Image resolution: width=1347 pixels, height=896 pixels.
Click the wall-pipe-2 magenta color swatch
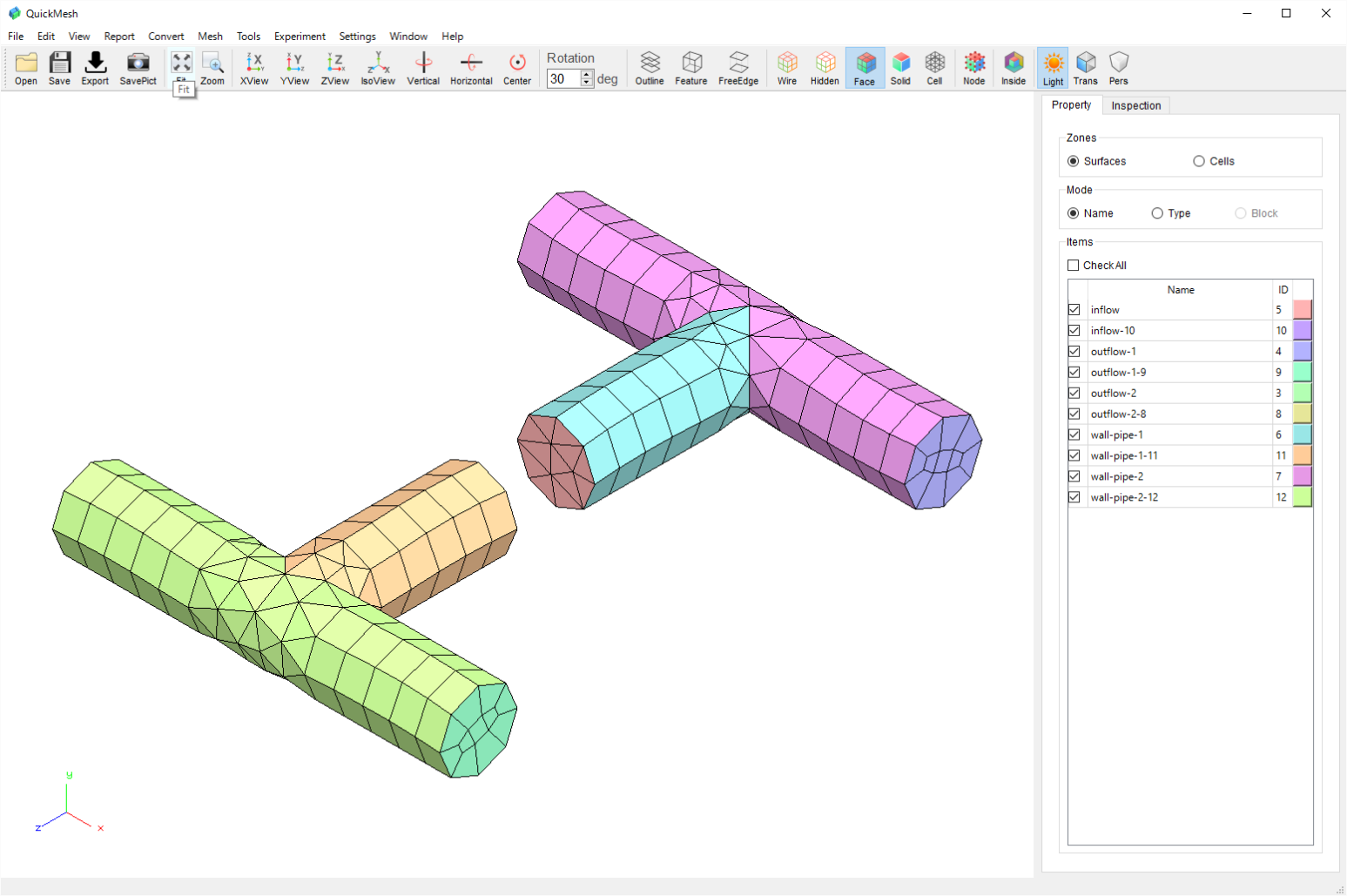click(1303, 476)
